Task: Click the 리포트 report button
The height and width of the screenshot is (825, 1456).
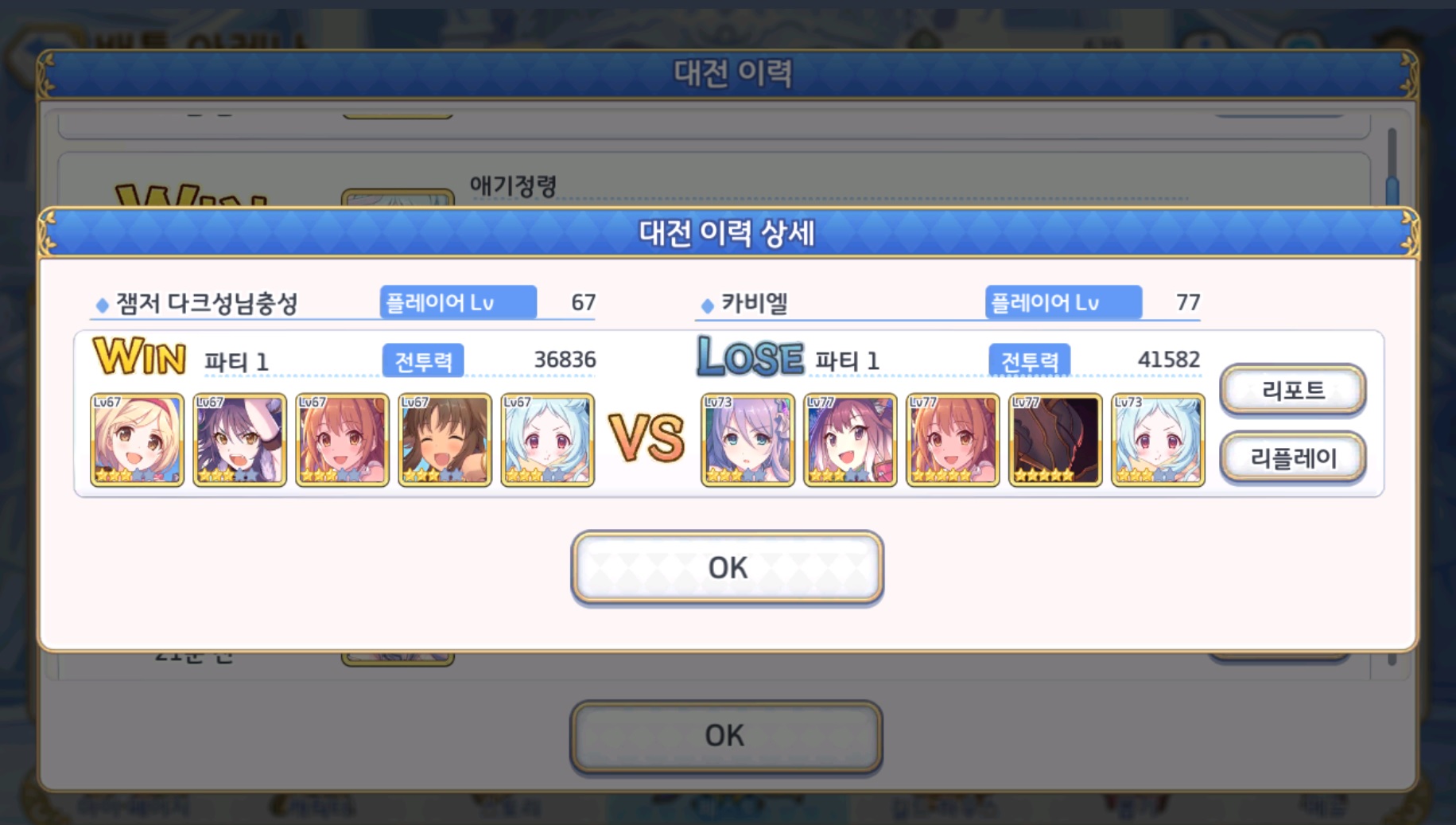Action: (x=1293, y=390)
